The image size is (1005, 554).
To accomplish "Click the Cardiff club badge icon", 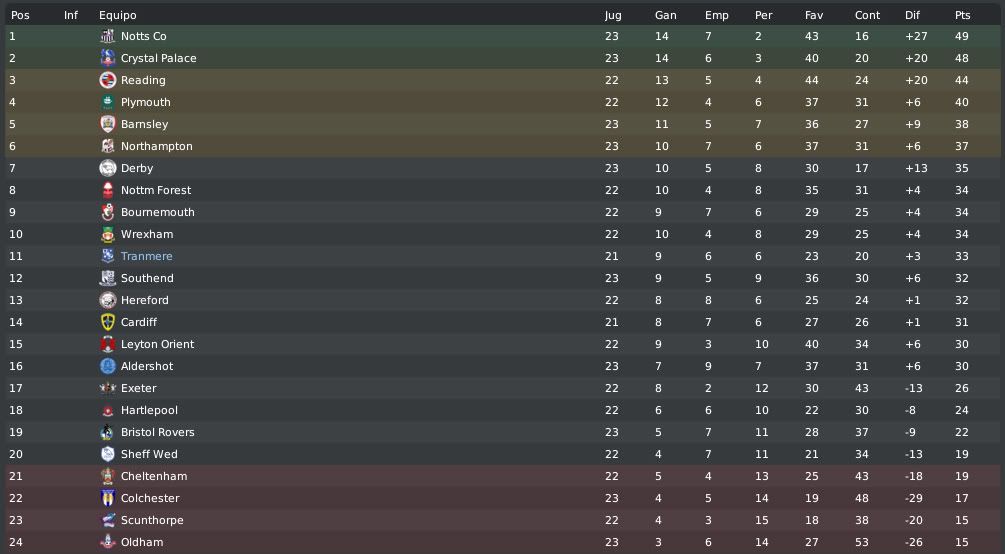I will point(108,322).
